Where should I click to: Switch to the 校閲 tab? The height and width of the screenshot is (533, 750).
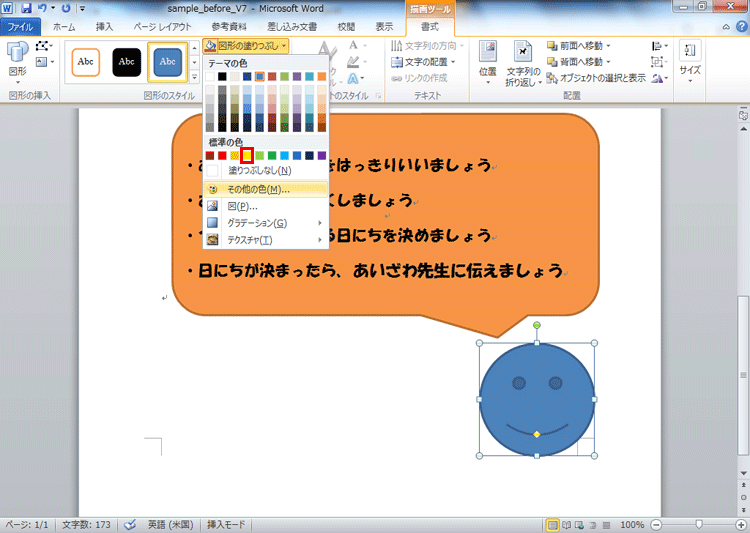tap(346, 27)
